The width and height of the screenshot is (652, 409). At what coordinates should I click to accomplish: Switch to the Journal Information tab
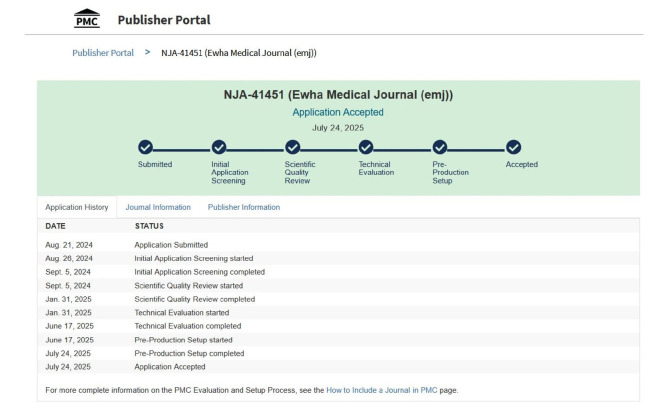click(x=158, y=207)
